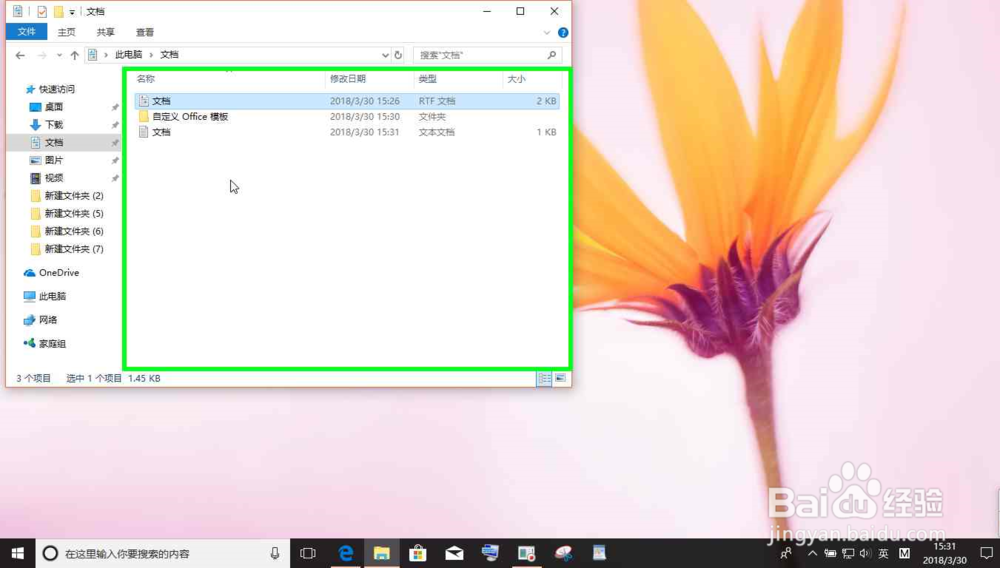Select 此电脑 in navigation pane
This screenshot has width=1000, height=568.
tap(52, 296)
